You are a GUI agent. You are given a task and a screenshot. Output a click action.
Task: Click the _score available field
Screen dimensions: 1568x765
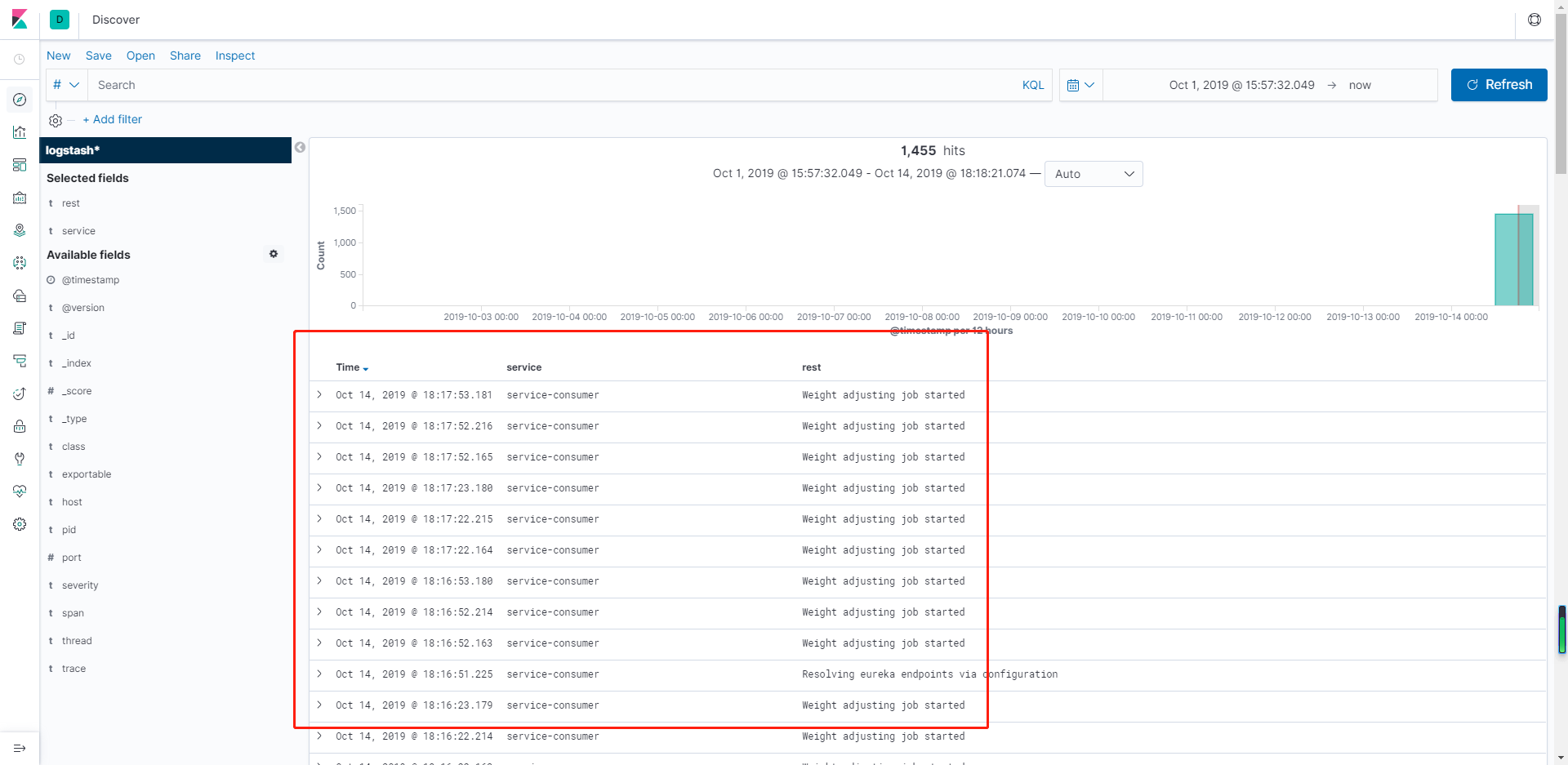click(77, 391)
